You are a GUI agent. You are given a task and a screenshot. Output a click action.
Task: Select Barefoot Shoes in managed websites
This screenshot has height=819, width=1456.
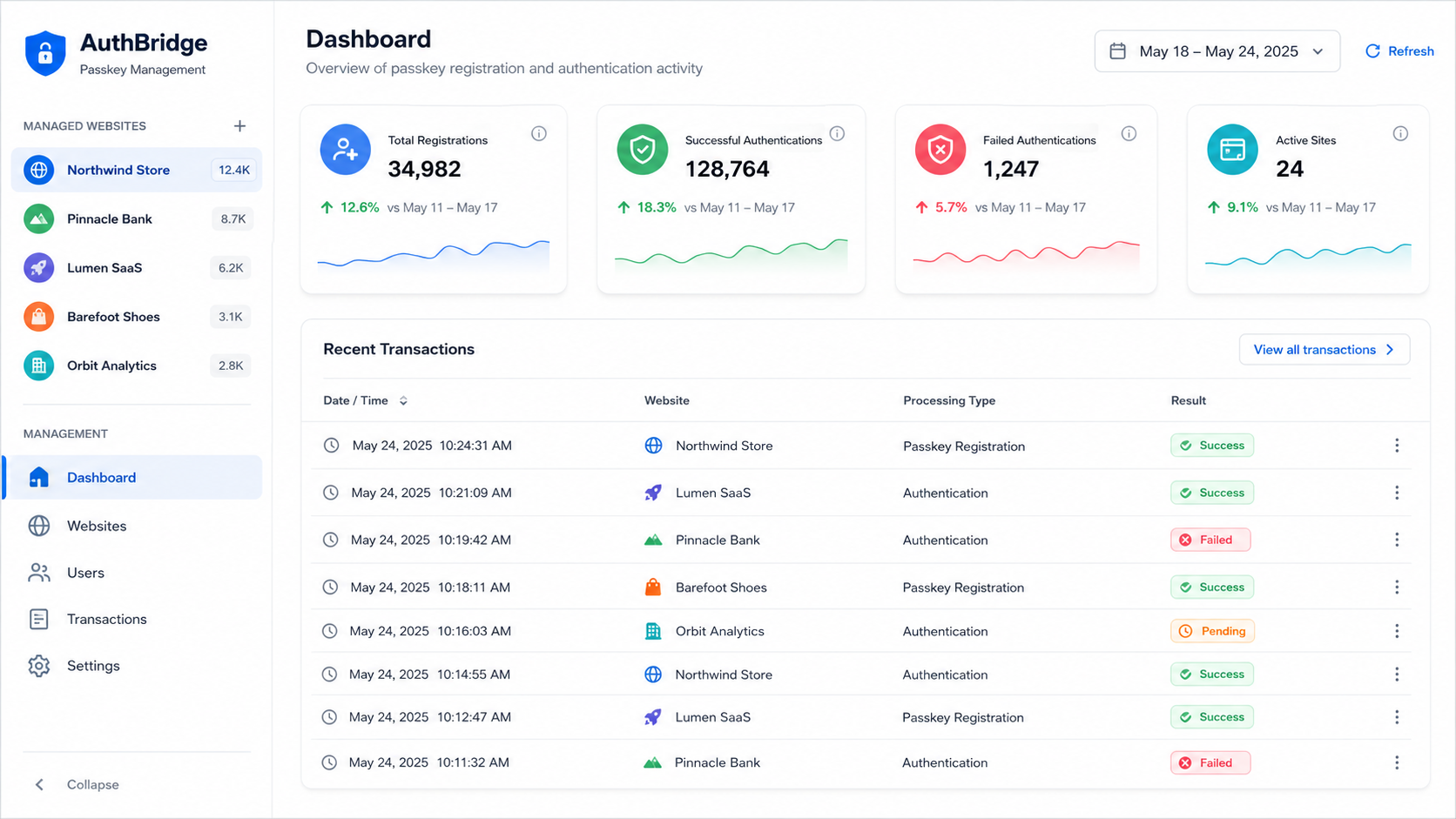[x=137, y=317]
